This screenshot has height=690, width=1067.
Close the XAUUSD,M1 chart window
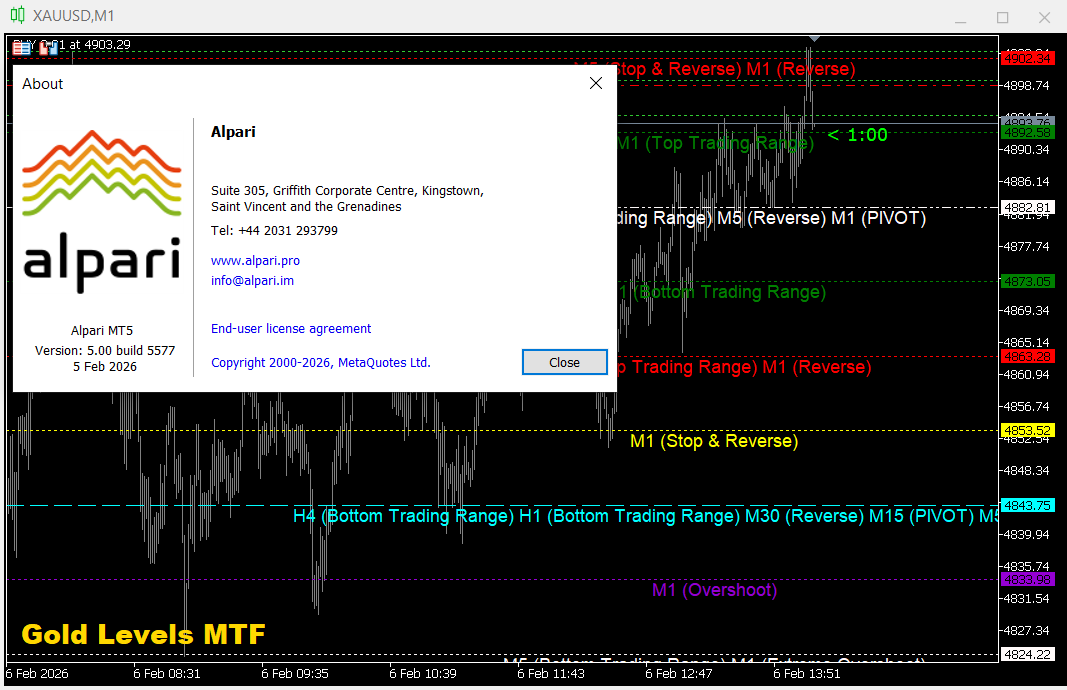coord(1045,17)
